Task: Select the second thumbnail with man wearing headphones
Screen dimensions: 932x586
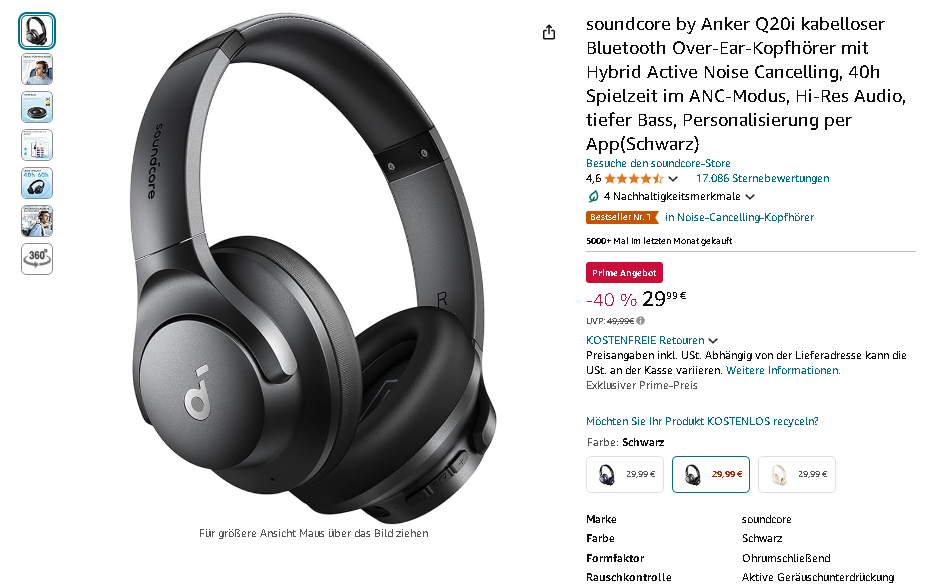Action: tap(37, 69)
